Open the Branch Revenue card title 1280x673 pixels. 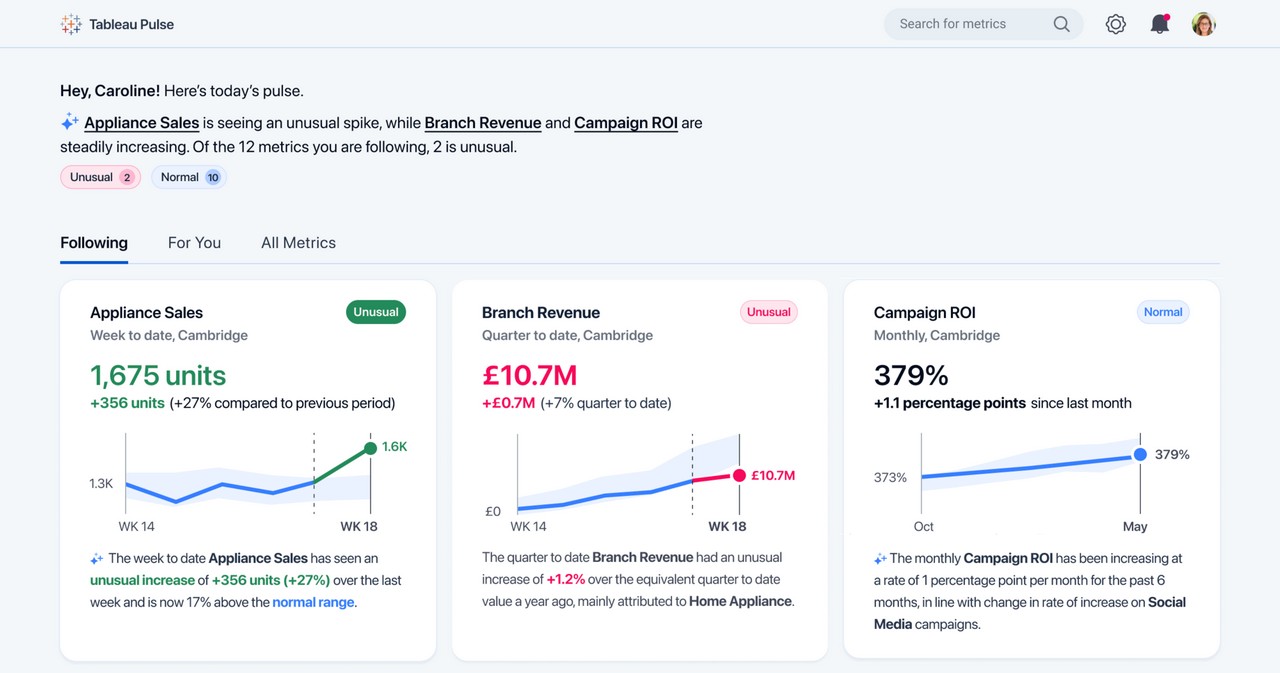[541, 313]
